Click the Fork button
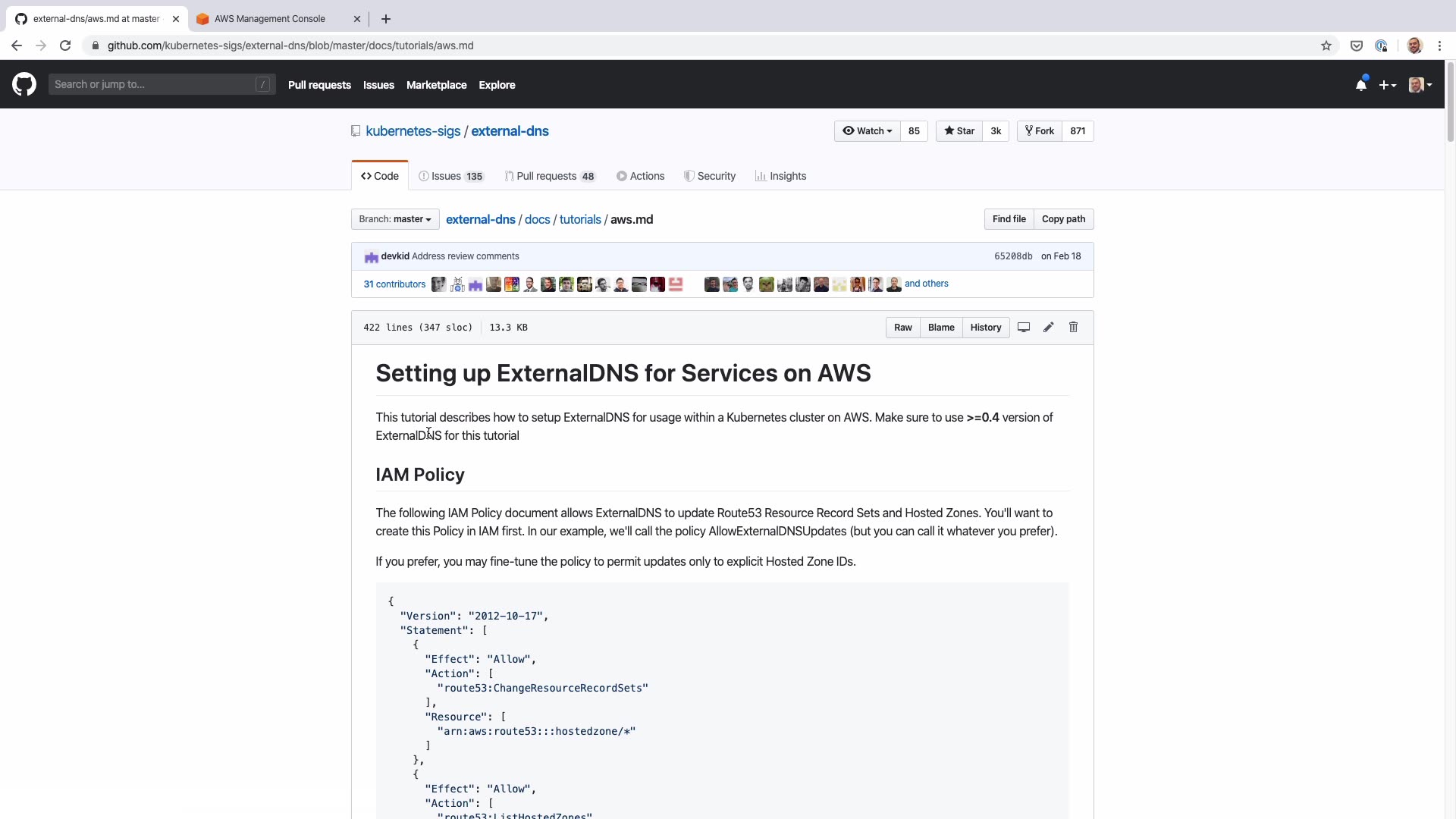 [x=1039, y=131]
